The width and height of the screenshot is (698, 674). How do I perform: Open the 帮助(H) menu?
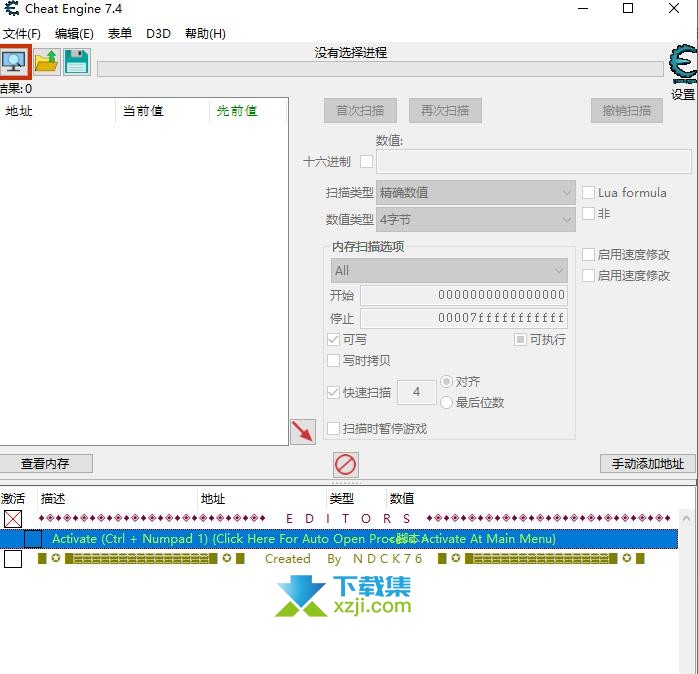coord(205,34)
